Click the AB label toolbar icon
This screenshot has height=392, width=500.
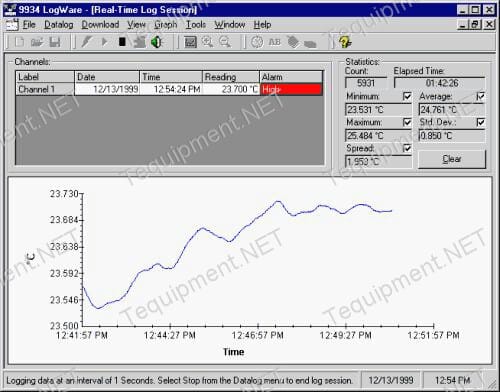[275, 42]
